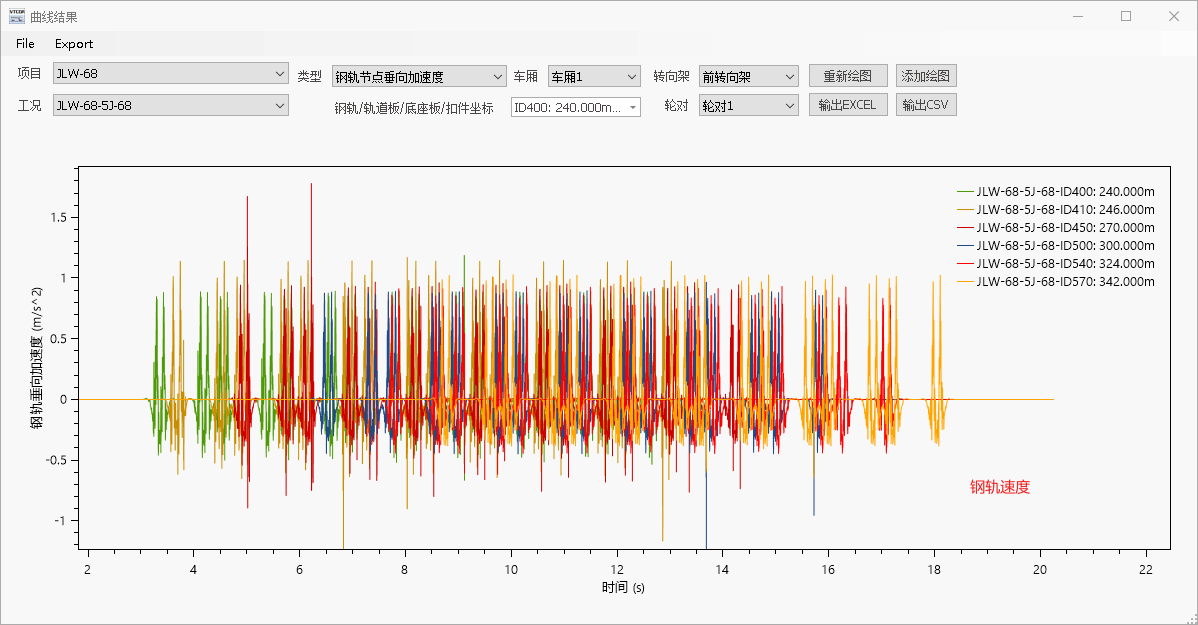This screenshot has width=1198, height=625.
Task: Open the File menu
Action: [25, 44]
